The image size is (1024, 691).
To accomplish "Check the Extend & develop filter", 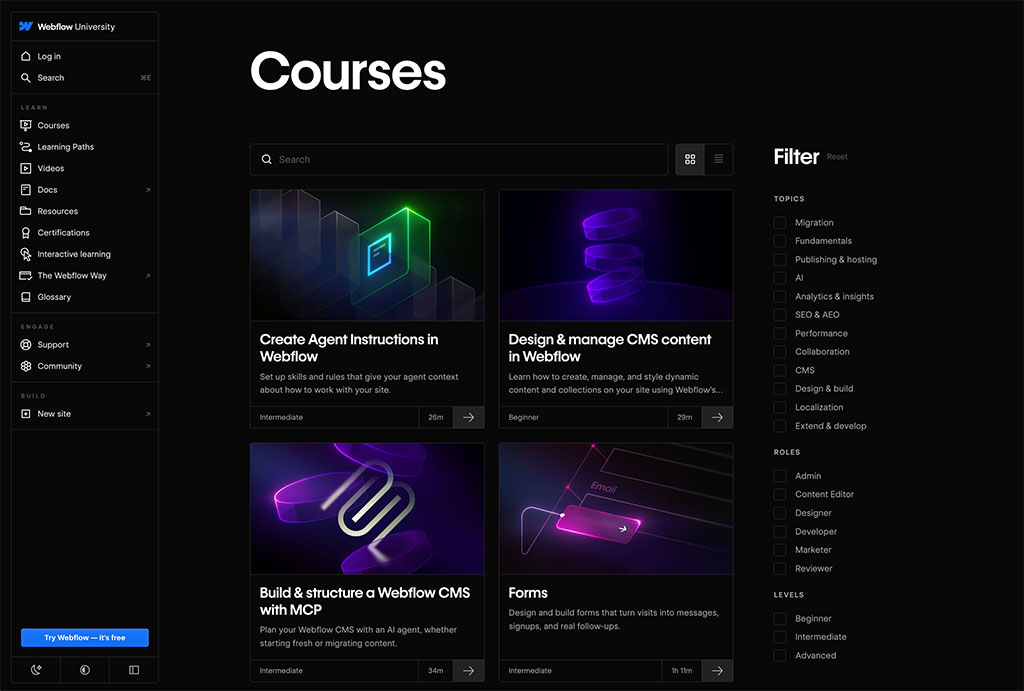I will click(780, 426).
